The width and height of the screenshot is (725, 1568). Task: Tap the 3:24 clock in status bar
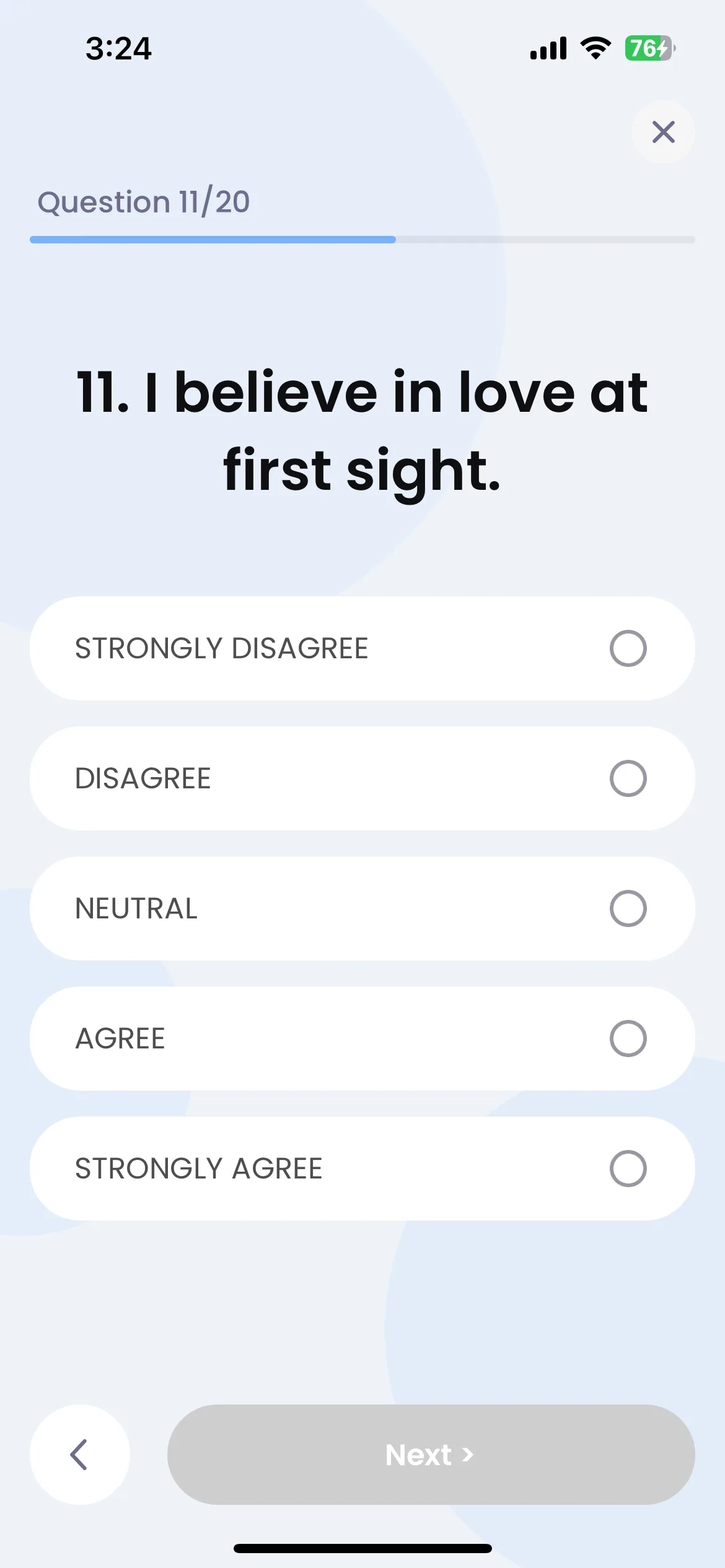coord(118,48)
